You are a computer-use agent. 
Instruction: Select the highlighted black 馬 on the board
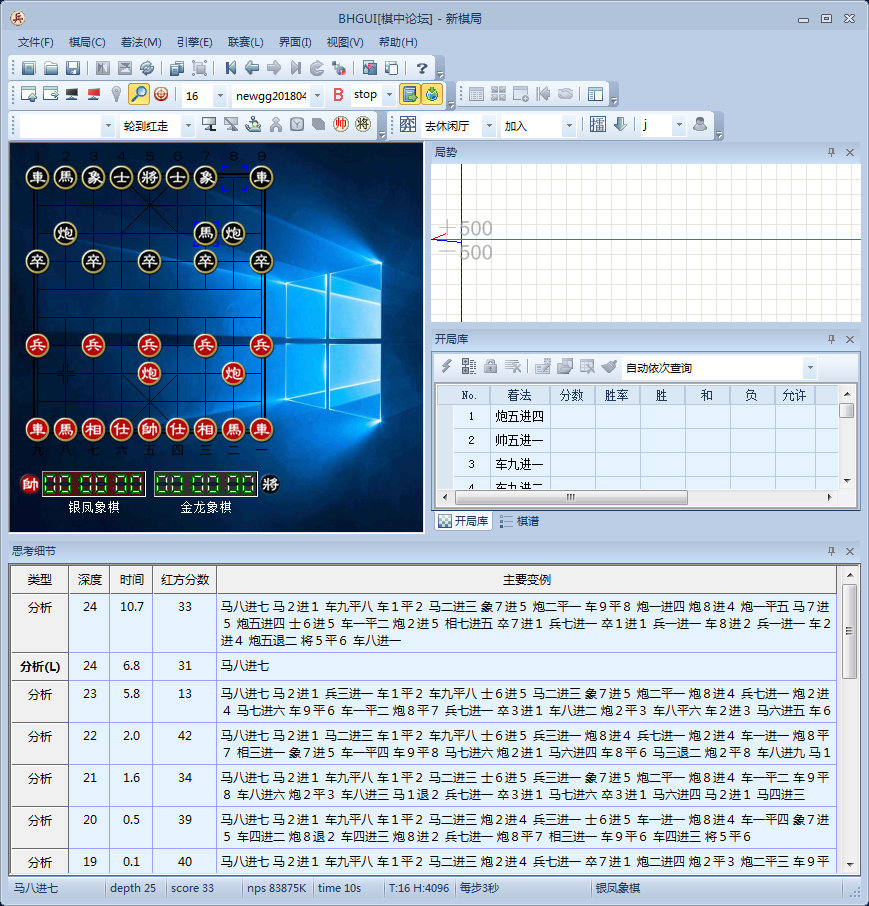(205, 233)
